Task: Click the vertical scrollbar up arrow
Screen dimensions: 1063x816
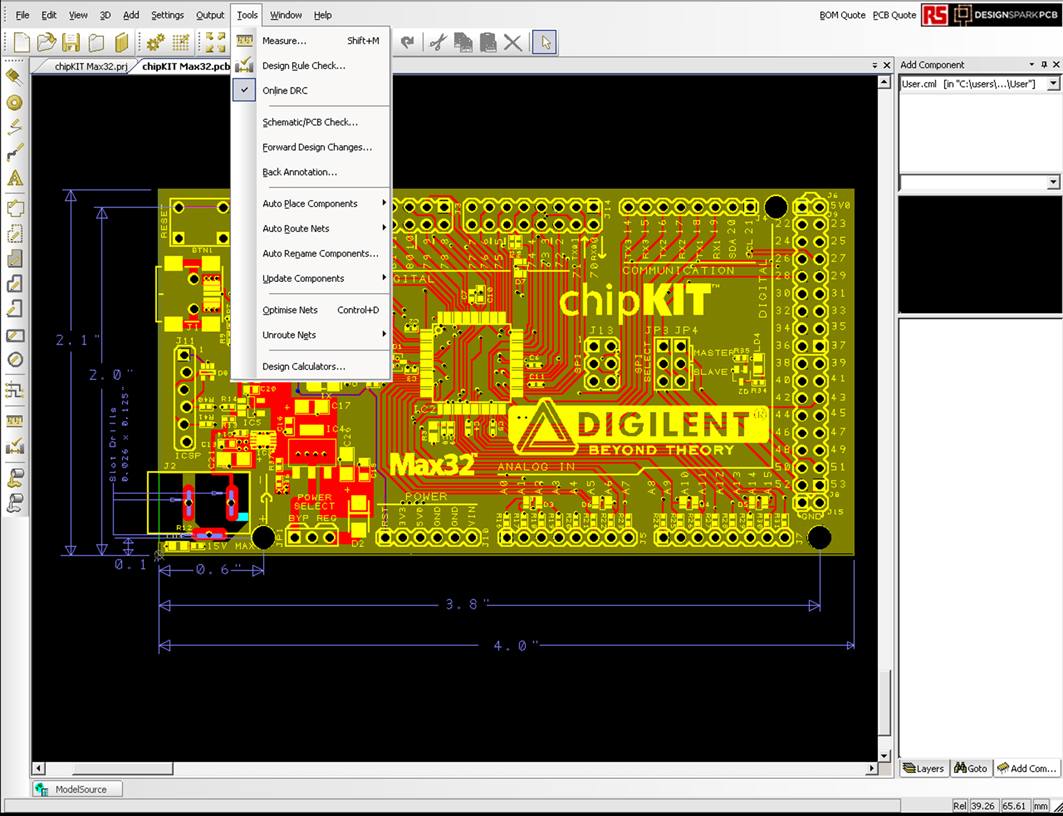Action: (x=884, y=83)
